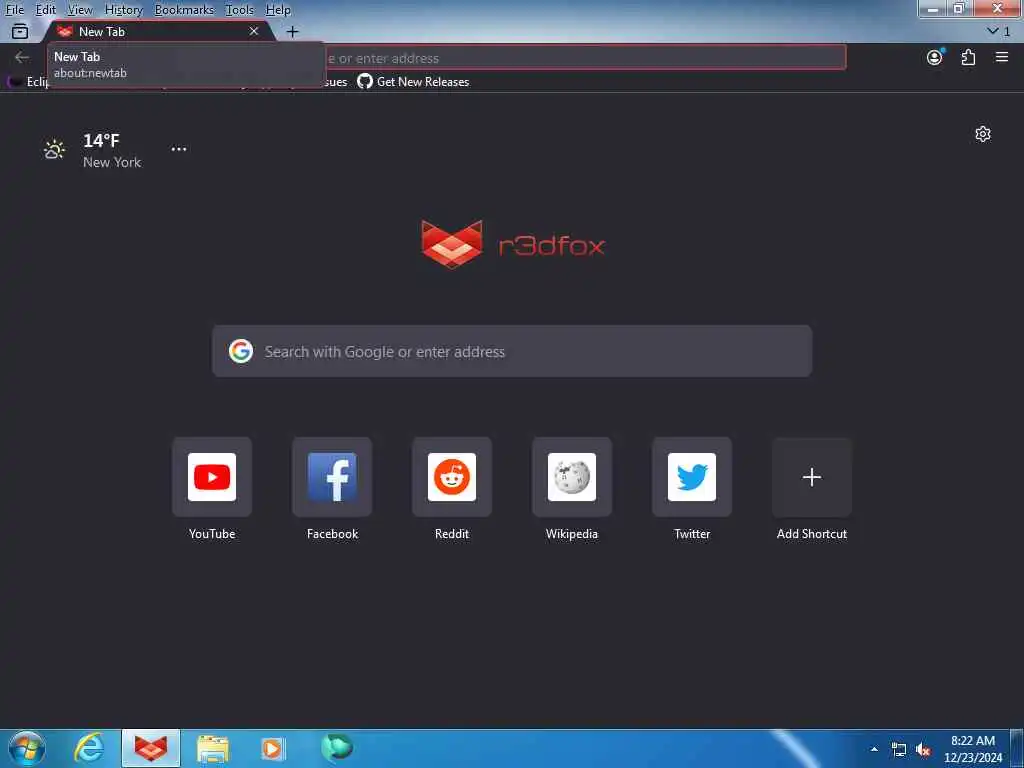Click the network tray icon

pos(899,750)
